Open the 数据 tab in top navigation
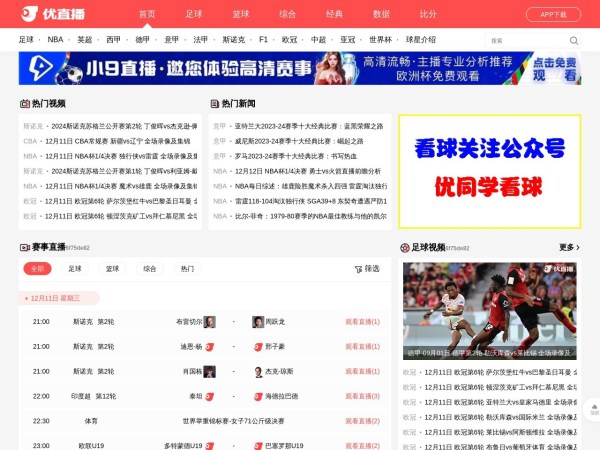Image resolution: width=600 pixels, height=450 pixels. [x=381, y=14]
